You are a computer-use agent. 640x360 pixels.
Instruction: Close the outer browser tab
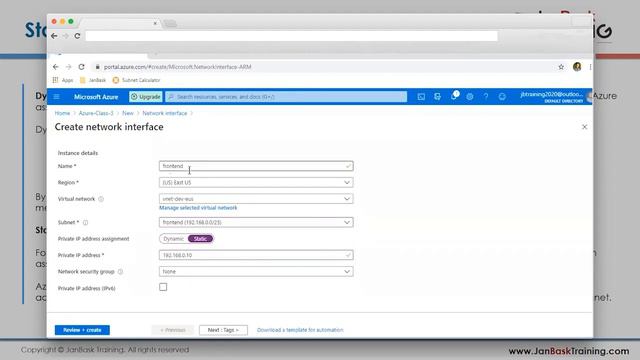coord(155,23)
